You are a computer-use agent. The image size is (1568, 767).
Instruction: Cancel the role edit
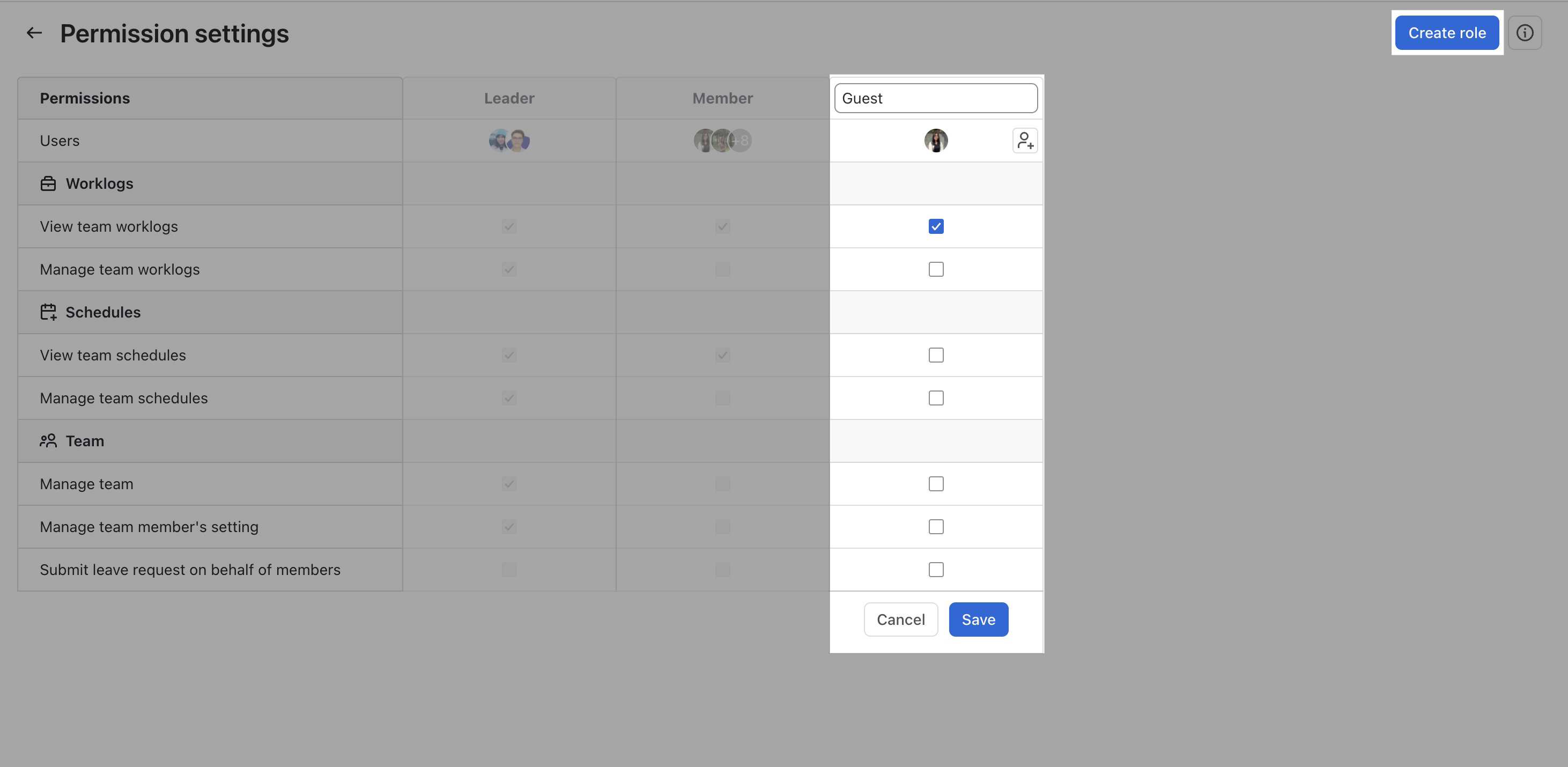tap(900, 619)
